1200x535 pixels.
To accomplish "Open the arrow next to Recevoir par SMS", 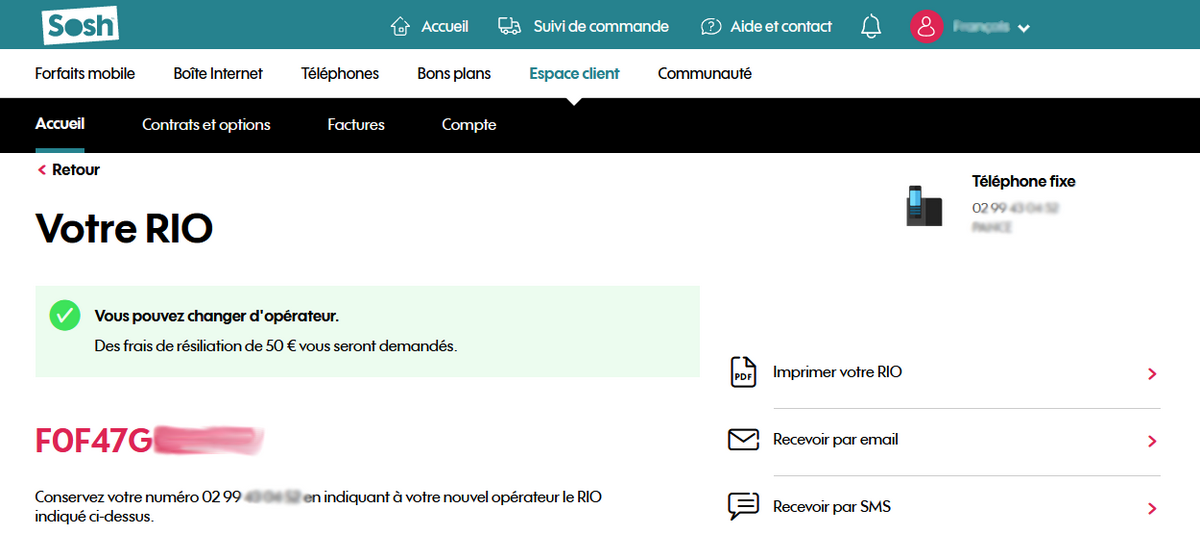I will [1152, 508].
